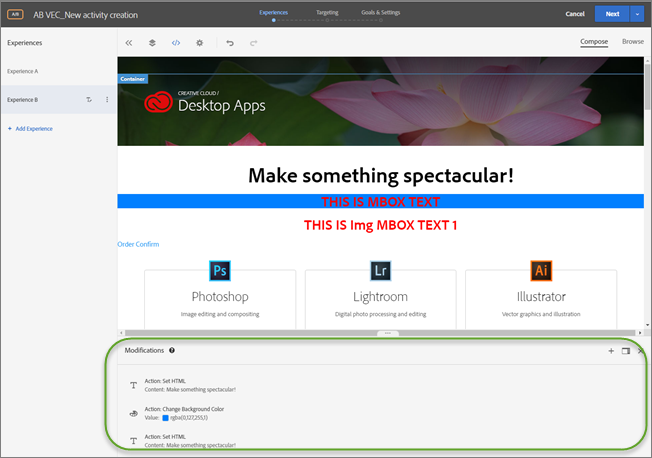The image size is (652, 458).
Task: Toggle the code modifications icon
Action: (x=176, y=43)
